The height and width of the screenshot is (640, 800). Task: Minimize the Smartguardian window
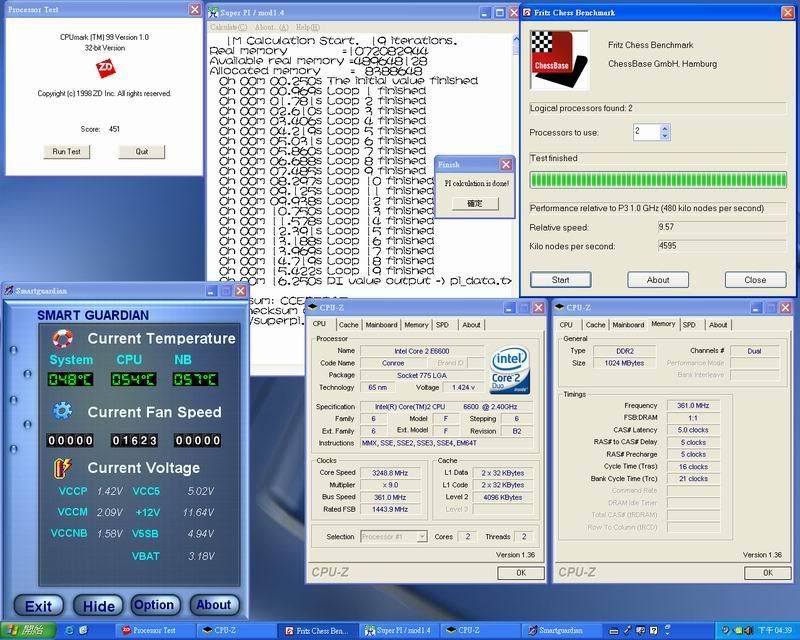[x=212, y=291]
